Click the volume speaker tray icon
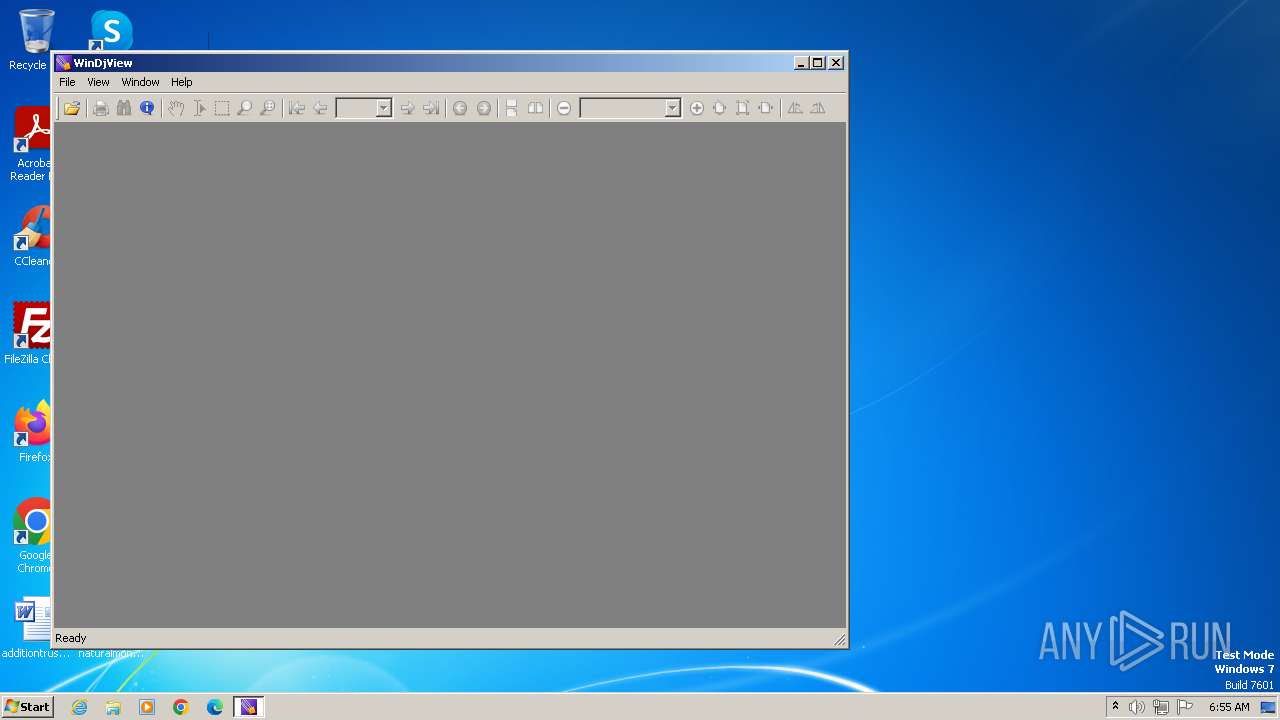 point(1137,707)
